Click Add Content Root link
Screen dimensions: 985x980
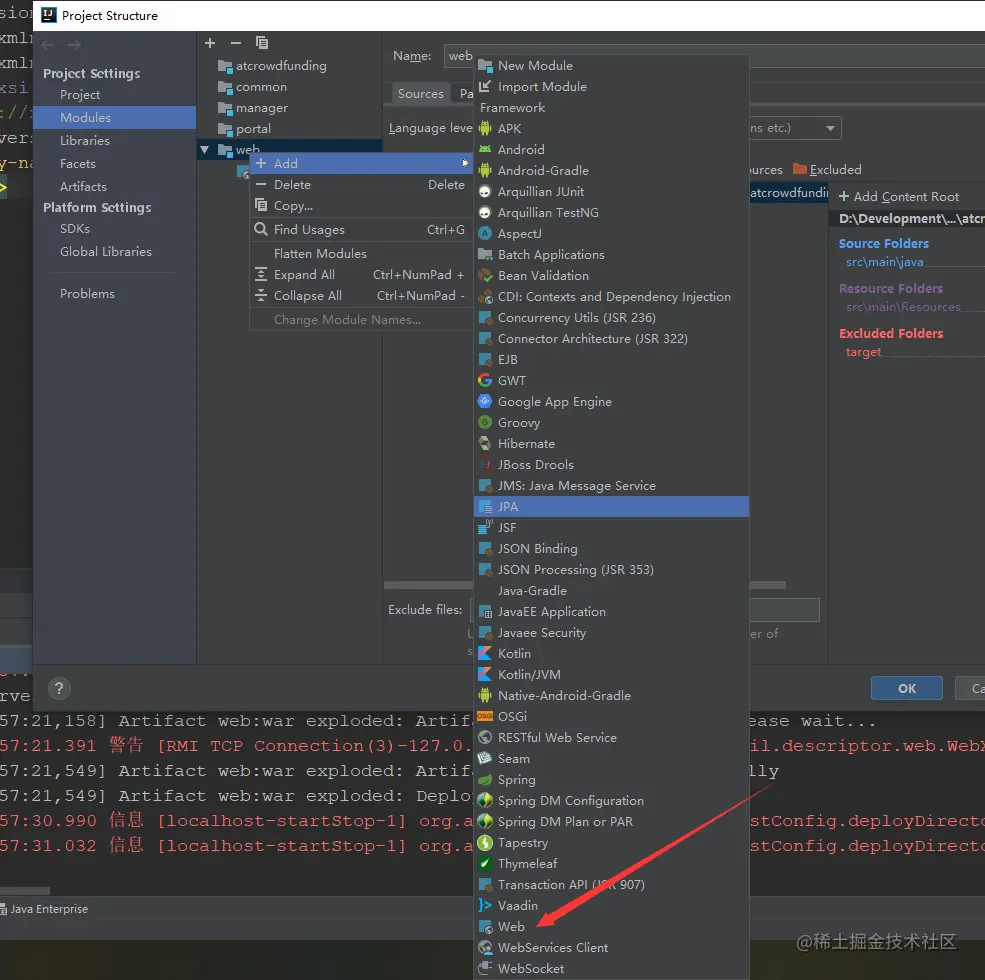click(x=899, y=197)
